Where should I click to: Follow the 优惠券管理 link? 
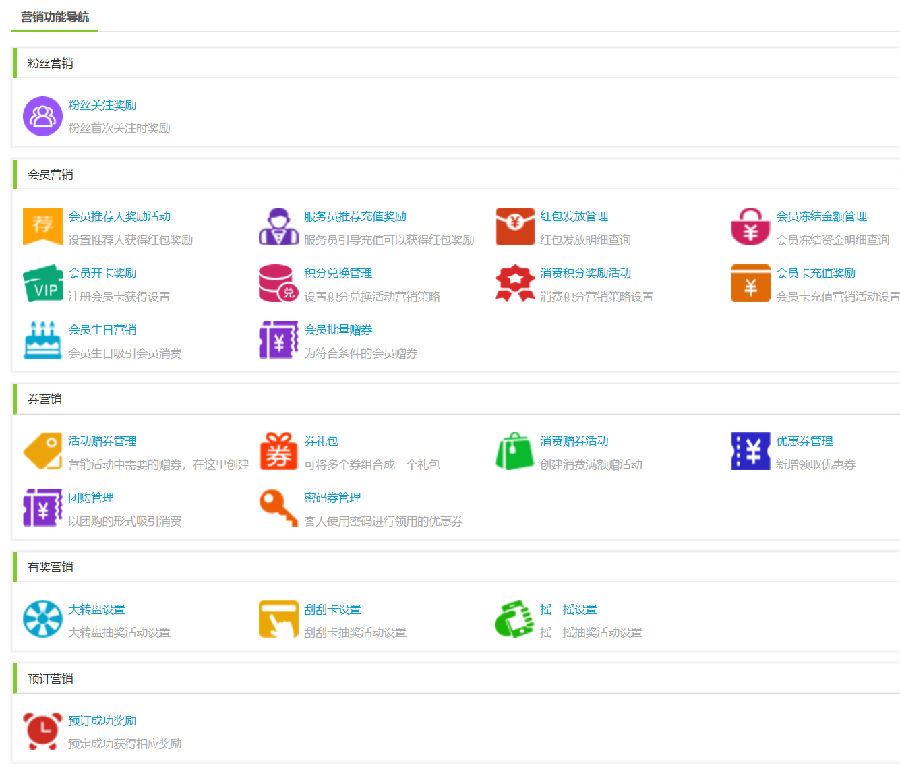click(x=804, y=441)
